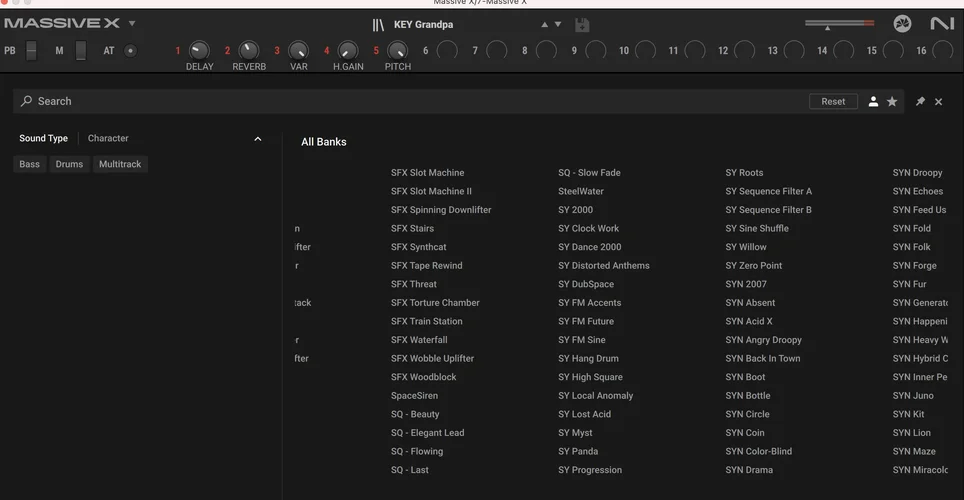Click the DELAY macro knob
This screenshot has height=500, width=964.
[199, 50]
